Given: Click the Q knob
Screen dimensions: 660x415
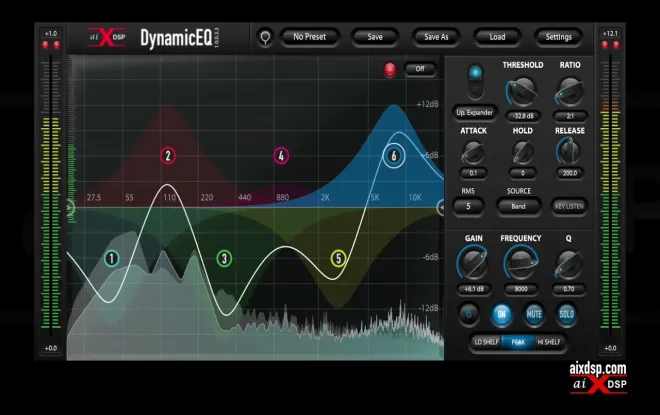Looking at the screenshot, I should 569,264.
